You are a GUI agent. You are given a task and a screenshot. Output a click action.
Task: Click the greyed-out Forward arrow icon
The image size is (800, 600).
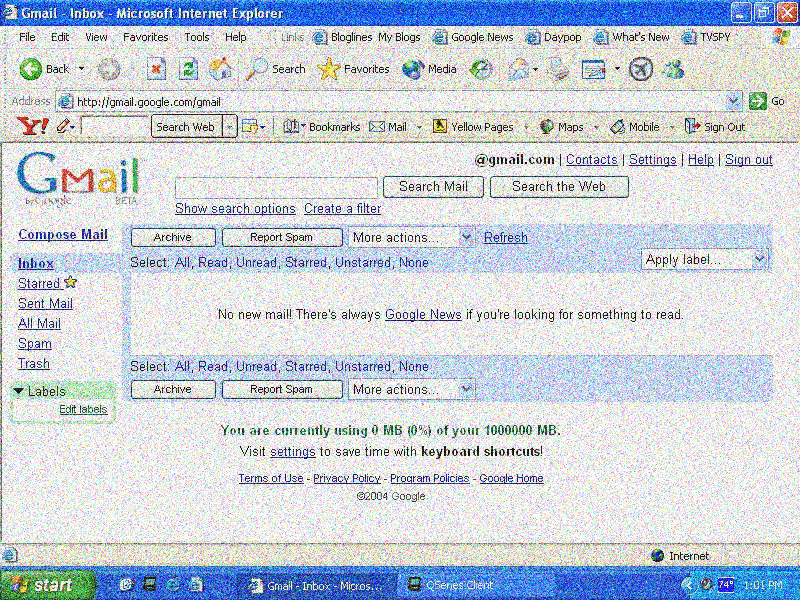[109, 69]
